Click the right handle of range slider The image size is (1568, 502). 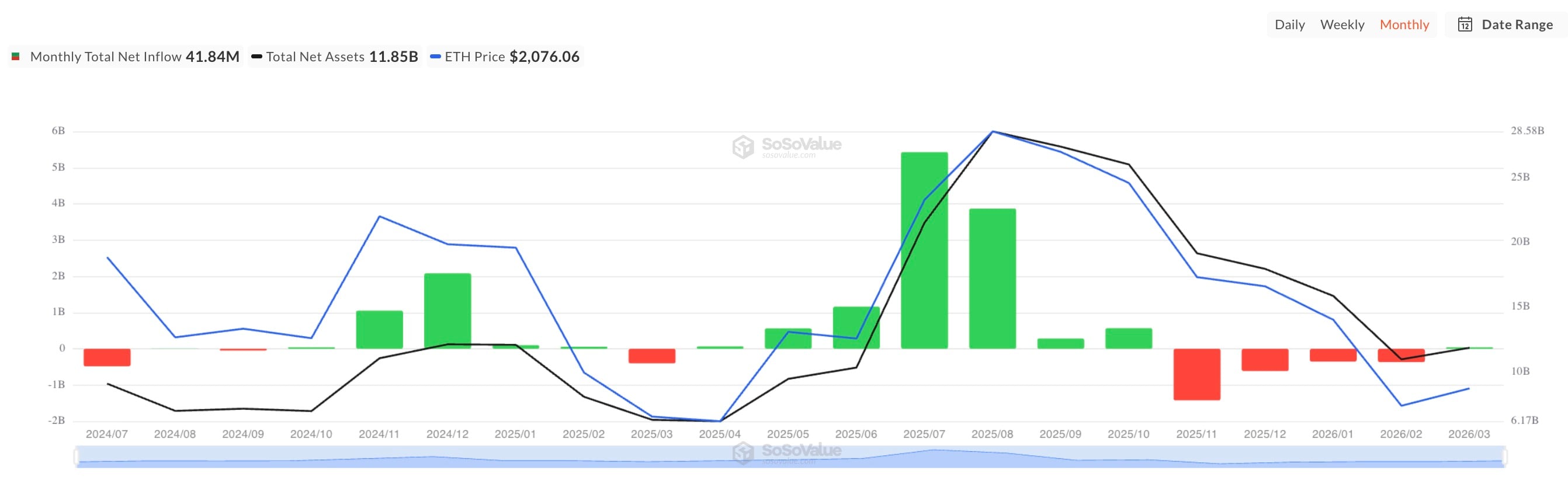point(1504,456)
